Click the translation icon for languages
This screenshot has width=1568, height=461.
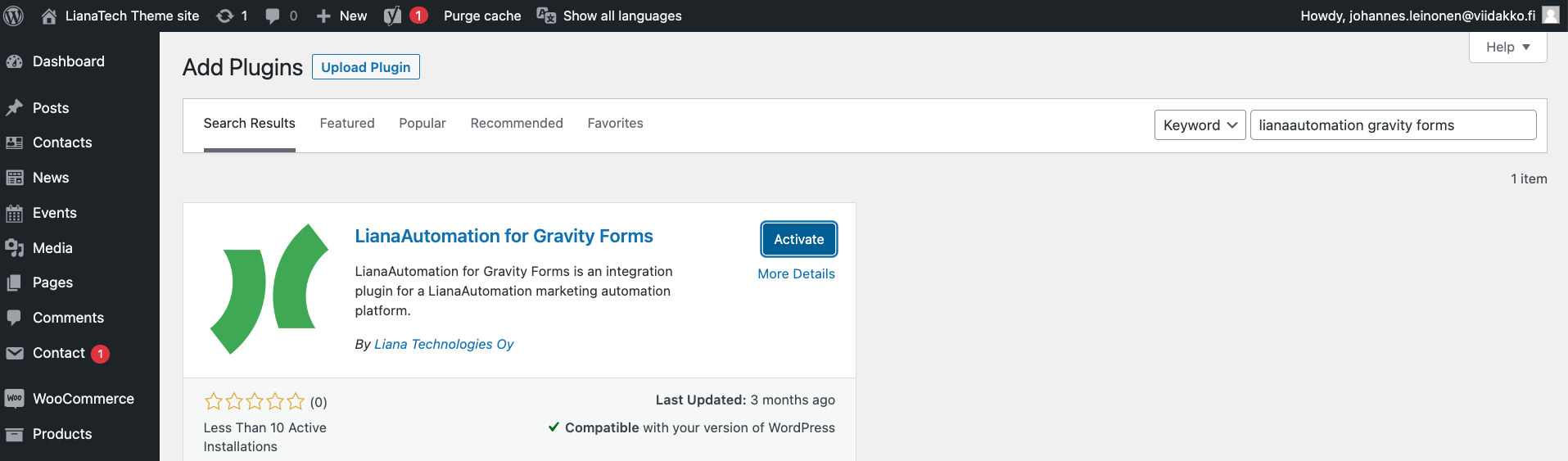[546, 16]
